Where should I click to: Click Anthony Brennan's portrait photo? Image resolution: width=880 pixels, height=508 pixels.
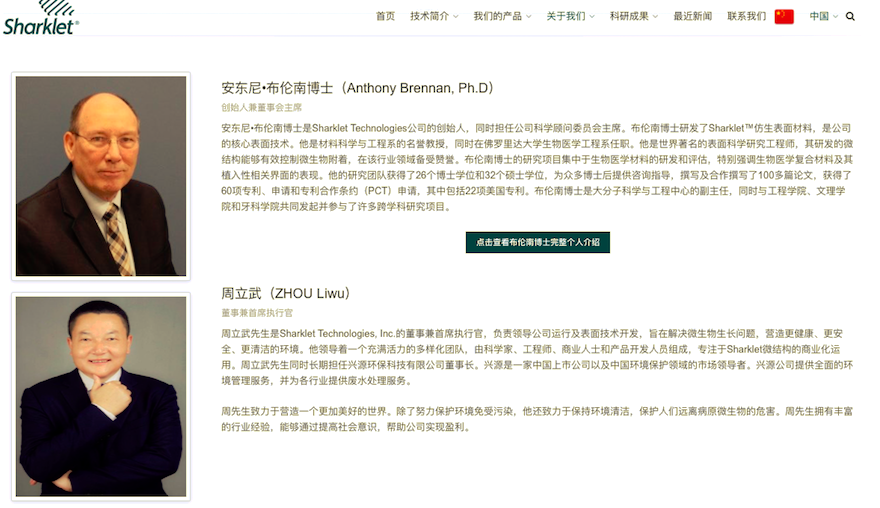[101, 176]
